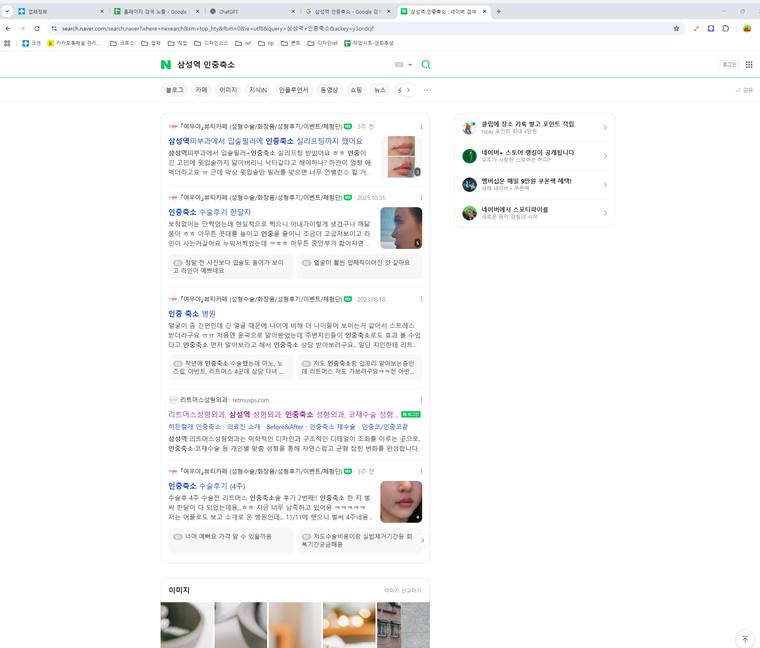The width and height of the screenshot is (760, 648).
Task: Select the 인플루언서 search tab
Action: (293, 90)
